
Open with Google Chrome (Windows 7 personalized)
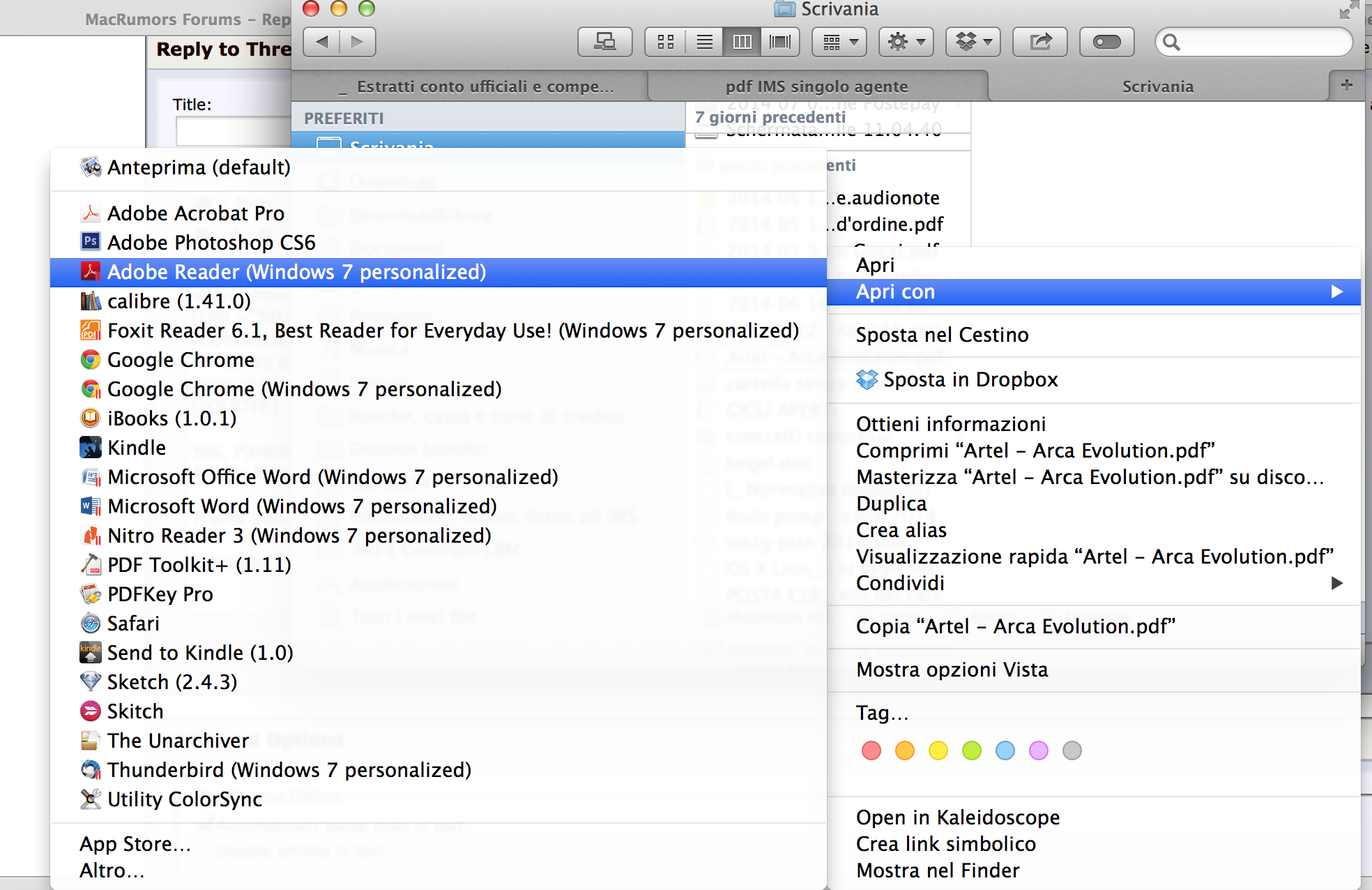click(439, 389)
